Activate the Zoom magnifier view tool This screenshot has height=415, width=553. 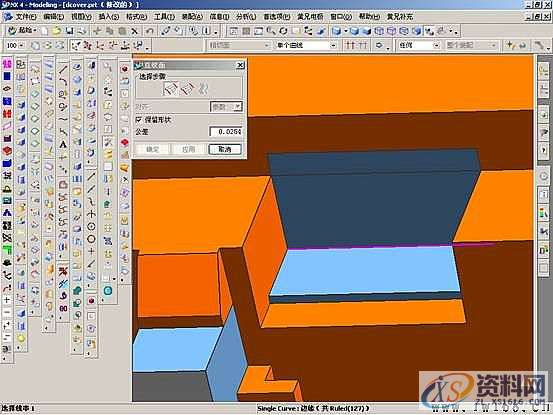click(271, 31)
